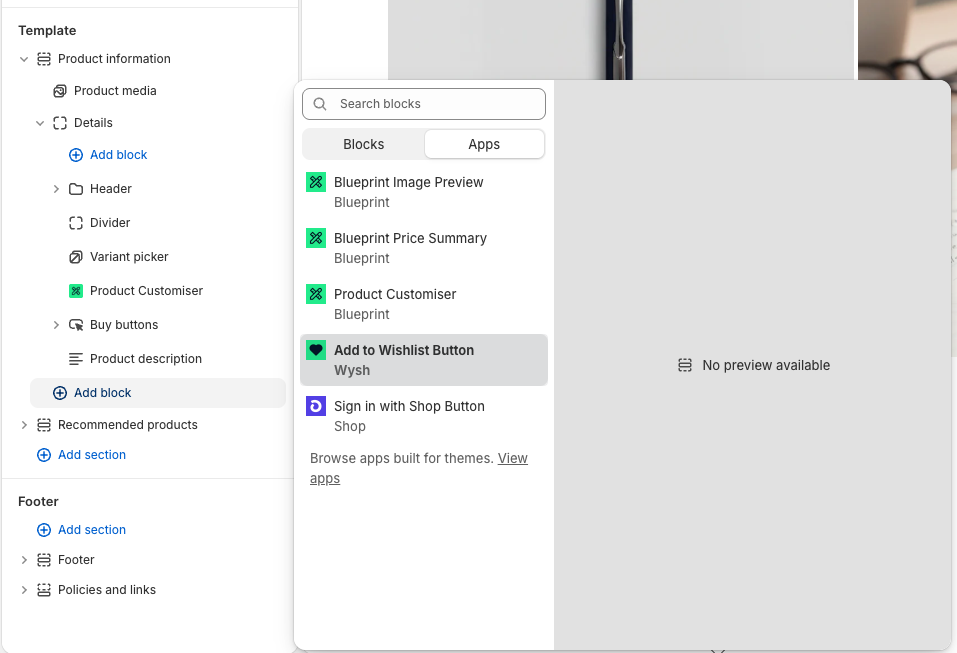Click the Footer section icon
The width and height of the screenshot is (957, 653).
[x=44, y=560]
